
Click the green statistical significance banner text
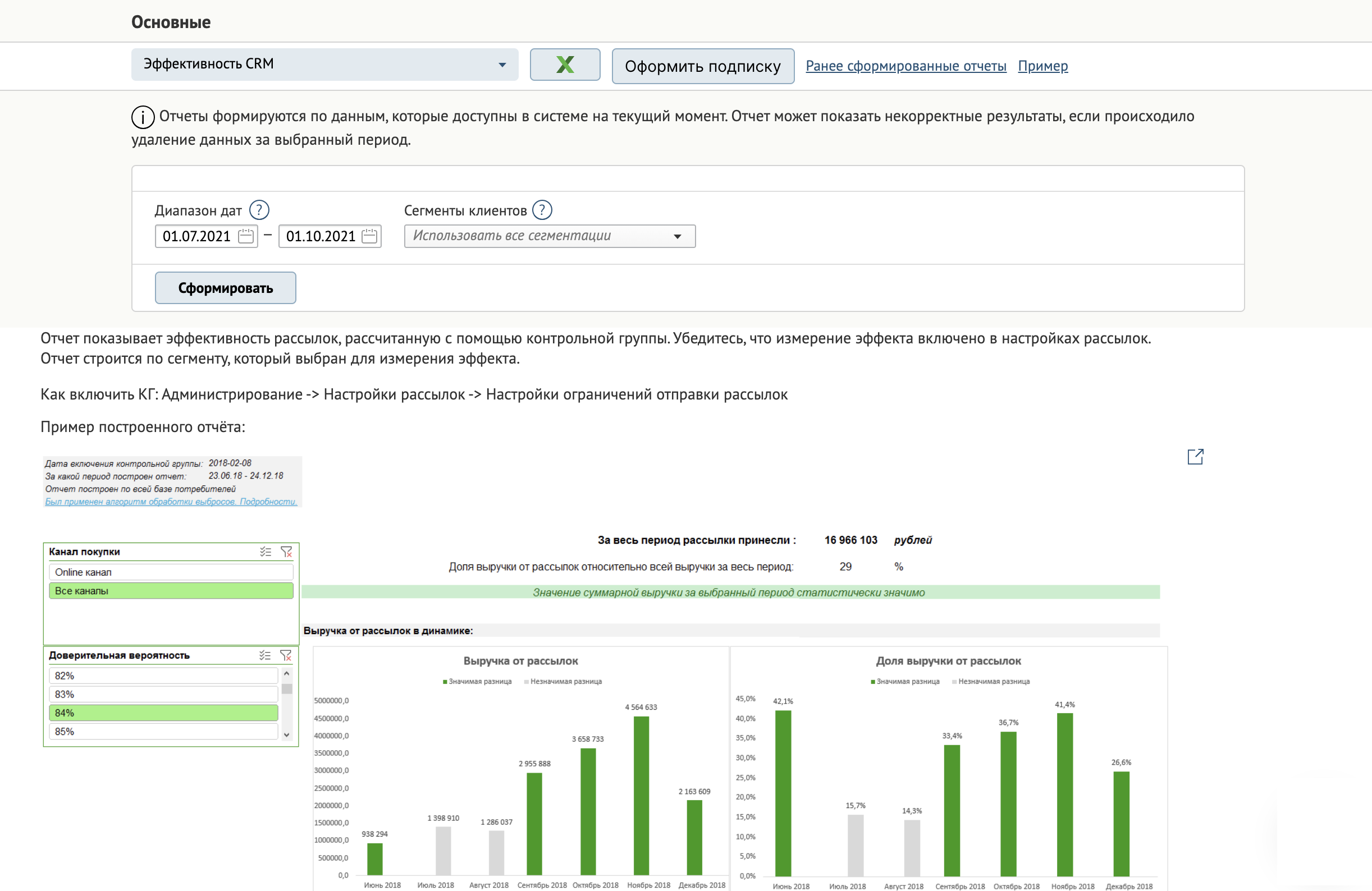729,593
